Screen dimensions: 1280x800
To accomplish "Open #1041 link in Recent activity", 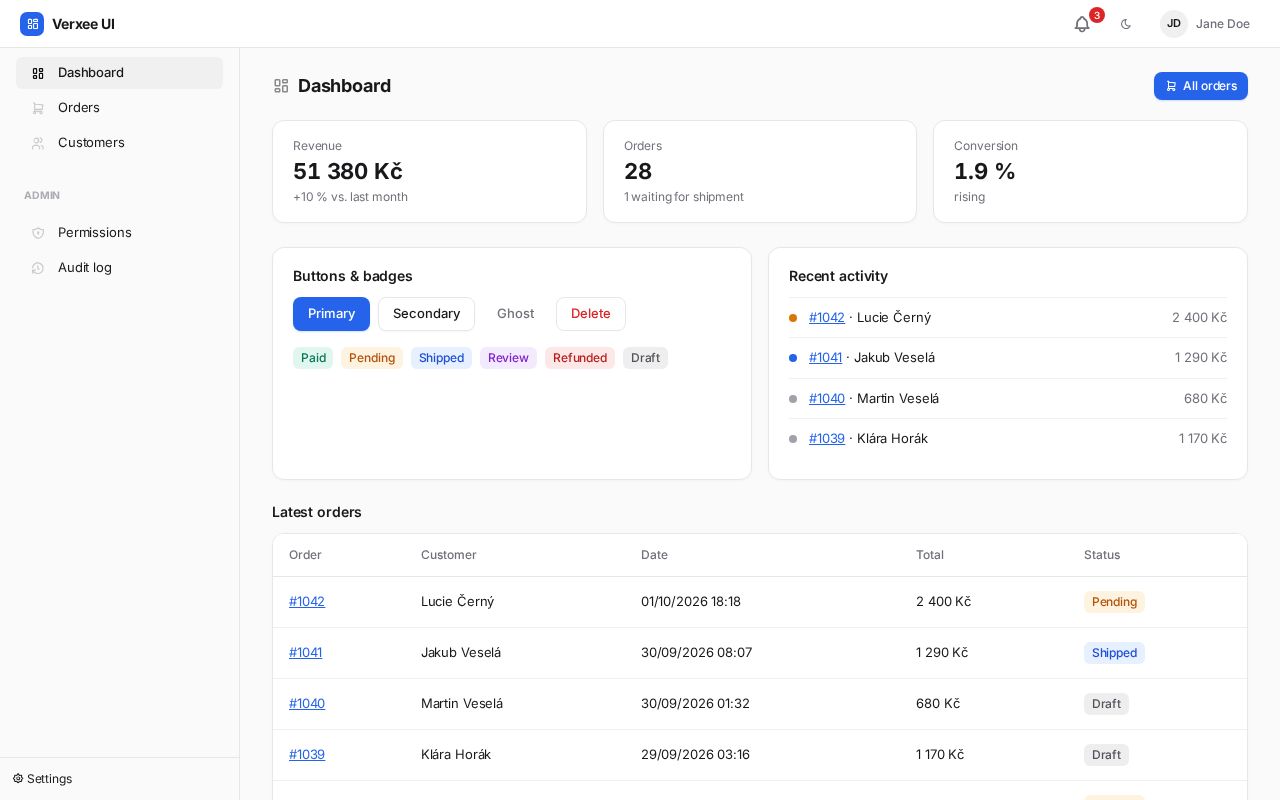I will tap(825, 358).
